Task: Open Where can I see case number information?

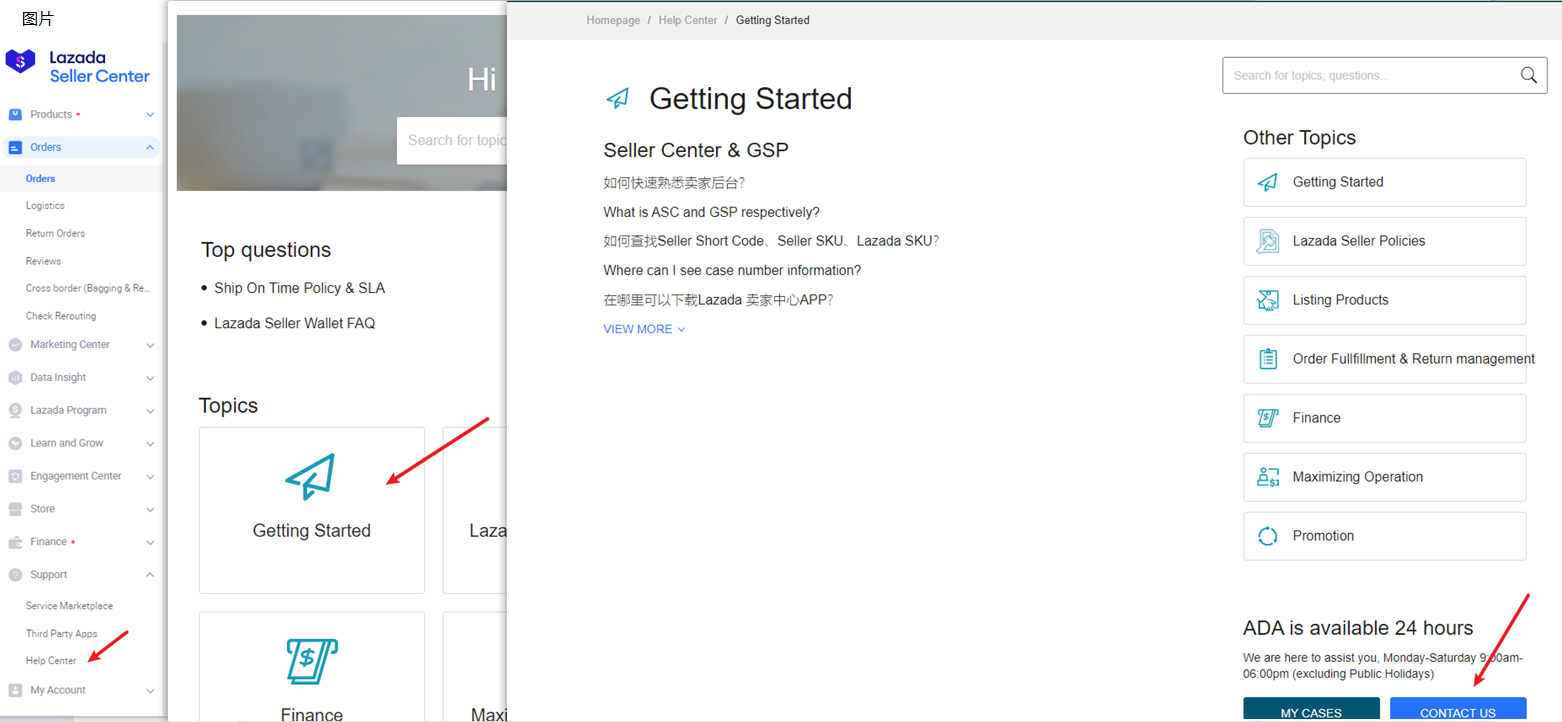Action: click(732, 270)
